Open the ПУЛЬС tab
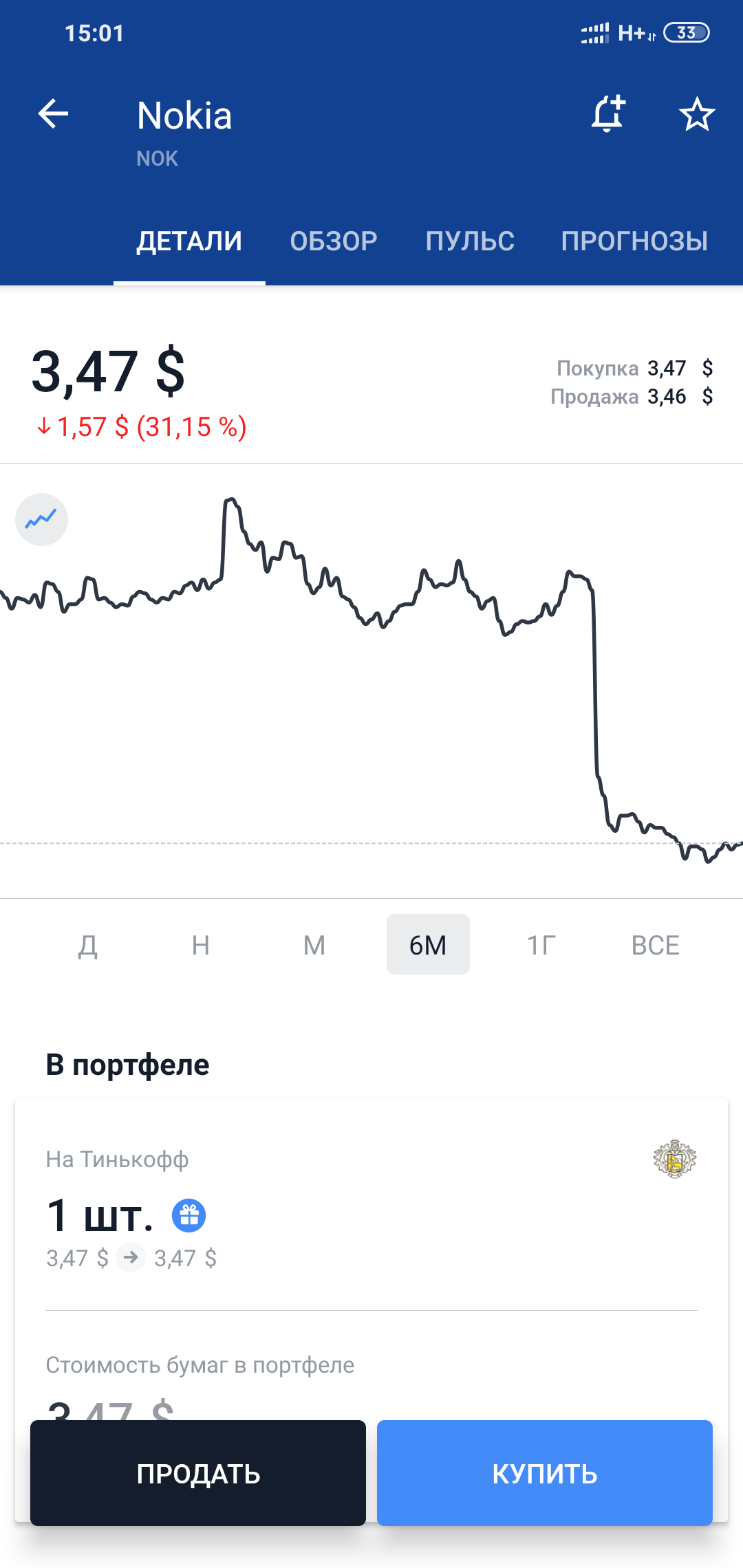Image resolution: width=743 pixels, height=1568 pixels. 470,241
